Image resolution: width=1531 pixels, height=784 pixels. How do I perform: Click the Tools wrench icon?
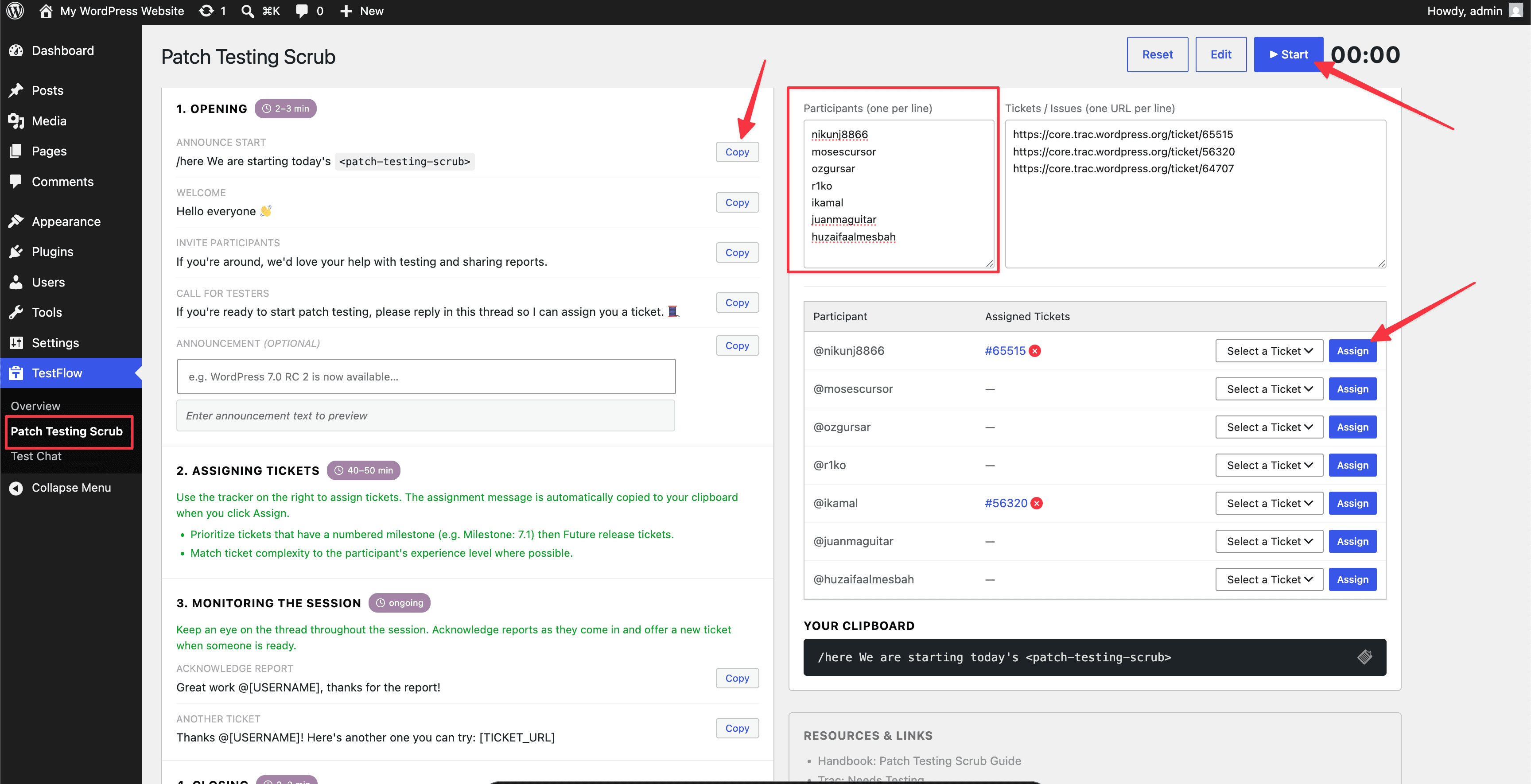pyautogui.click(x=16, y=312)
